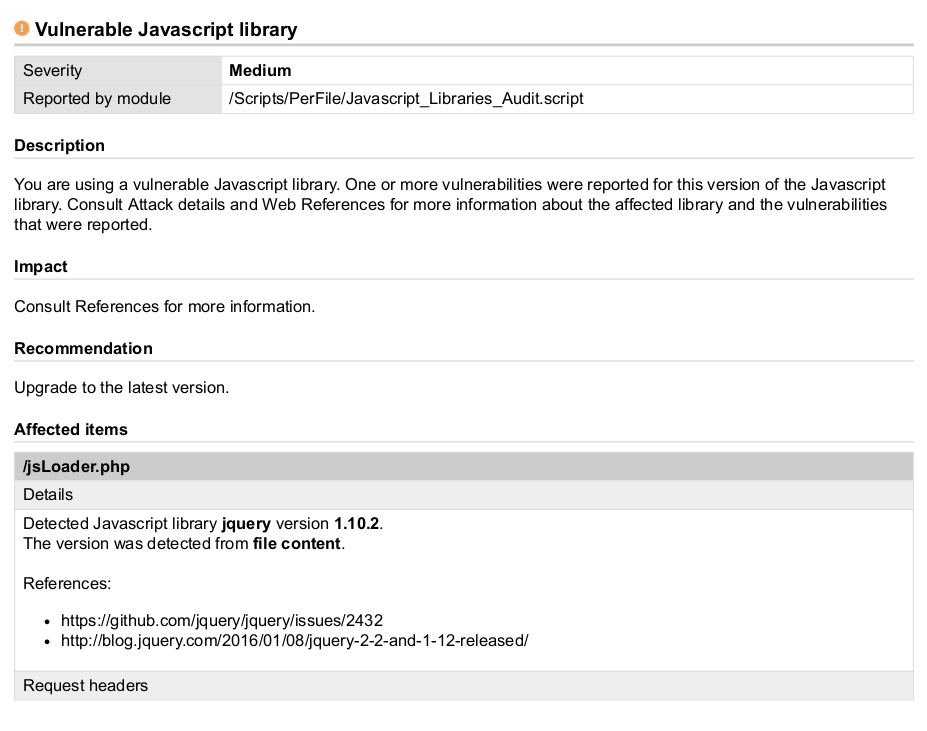Click the Description section heading

(x=59, y=146)
